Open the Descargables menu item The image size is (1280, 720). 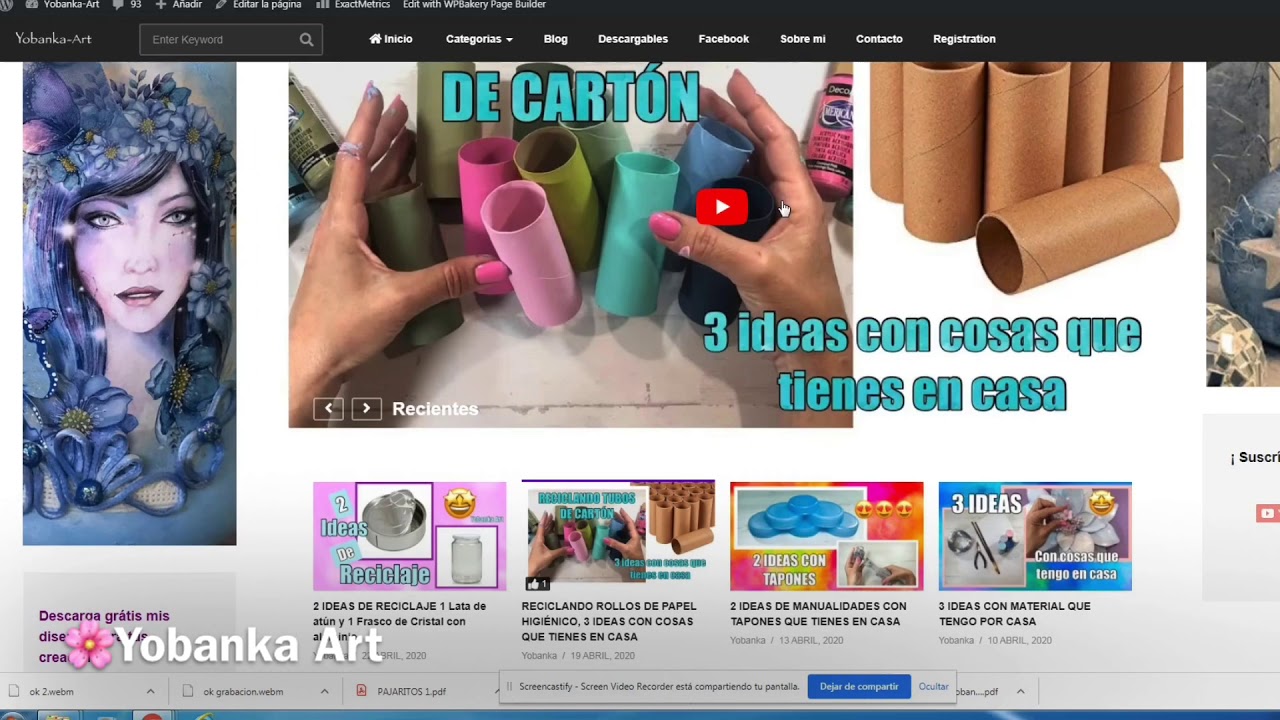click(x=632, y=39)
